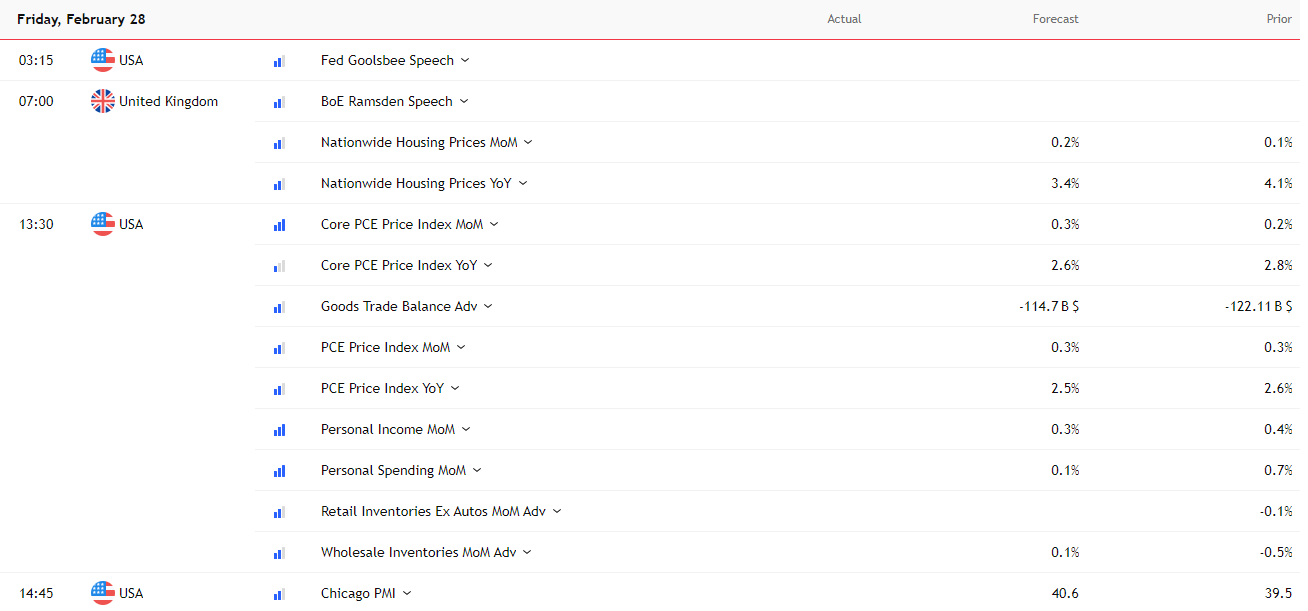The height and width of the screenshot is (611, 1308).
Task: Expand the Nationwide Housing Prices MoM chevron
Action: click(528, 142)
